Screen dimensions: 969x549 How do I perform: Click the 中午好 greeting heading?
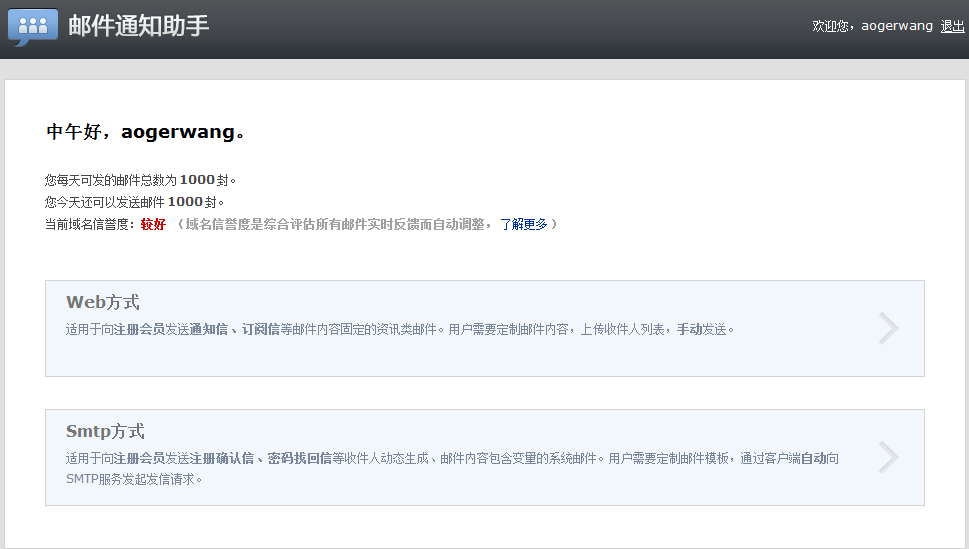(146, 132)
